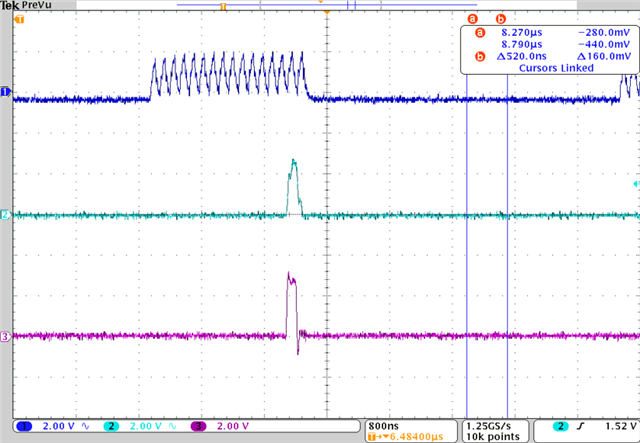Click cursor b voltage value -440.0mV
Screen dimensions: 640x443
coord(604,45)
